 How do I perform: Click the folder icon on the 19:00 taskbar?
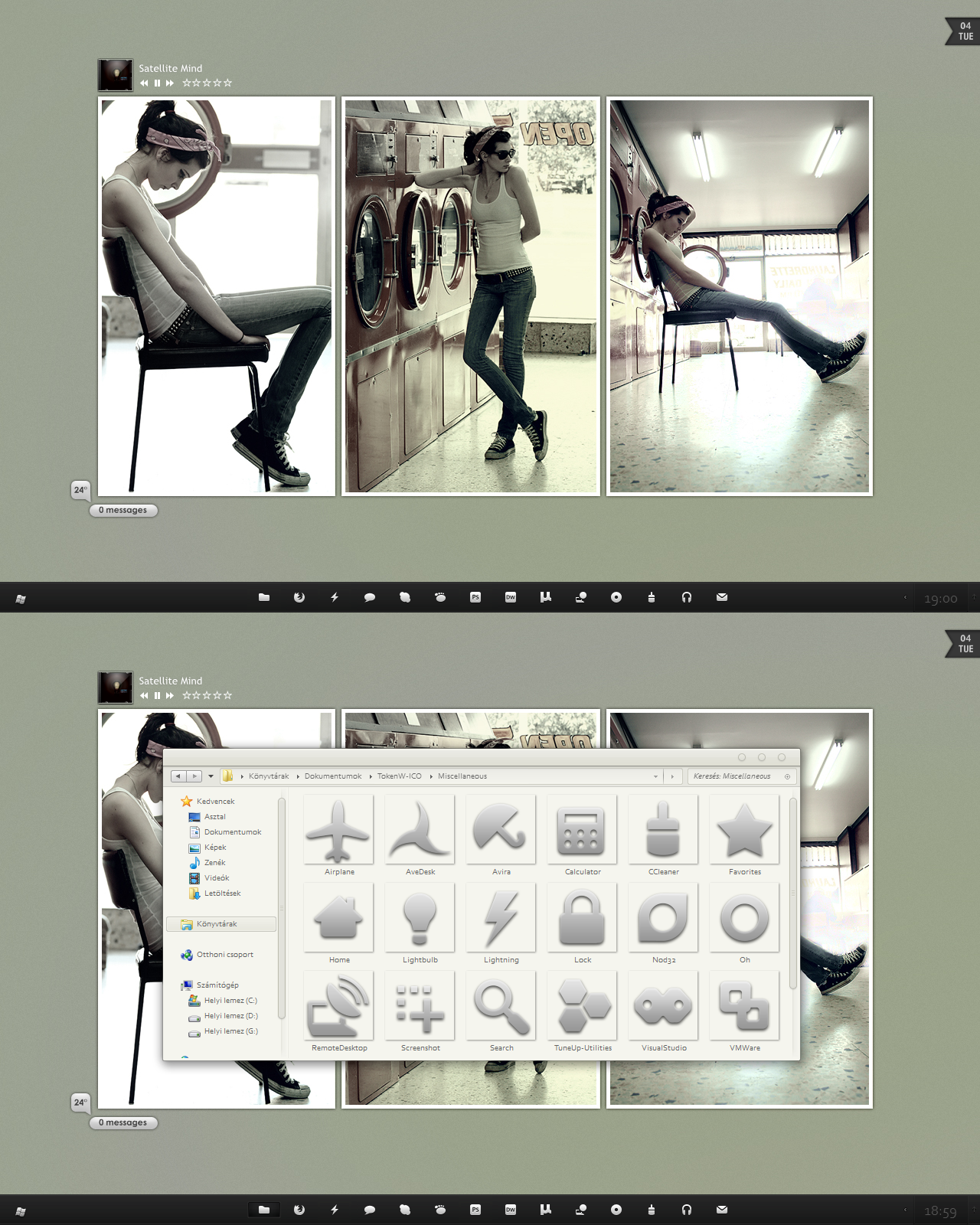[264, 597]
